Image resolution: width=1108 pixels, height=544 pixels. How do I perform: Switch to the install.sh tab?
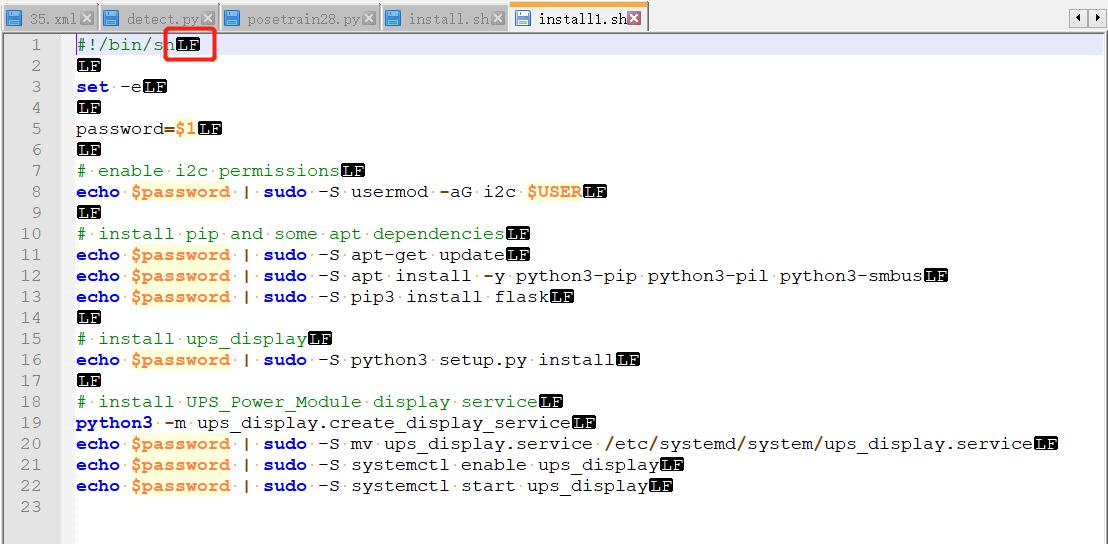[445, 19]
